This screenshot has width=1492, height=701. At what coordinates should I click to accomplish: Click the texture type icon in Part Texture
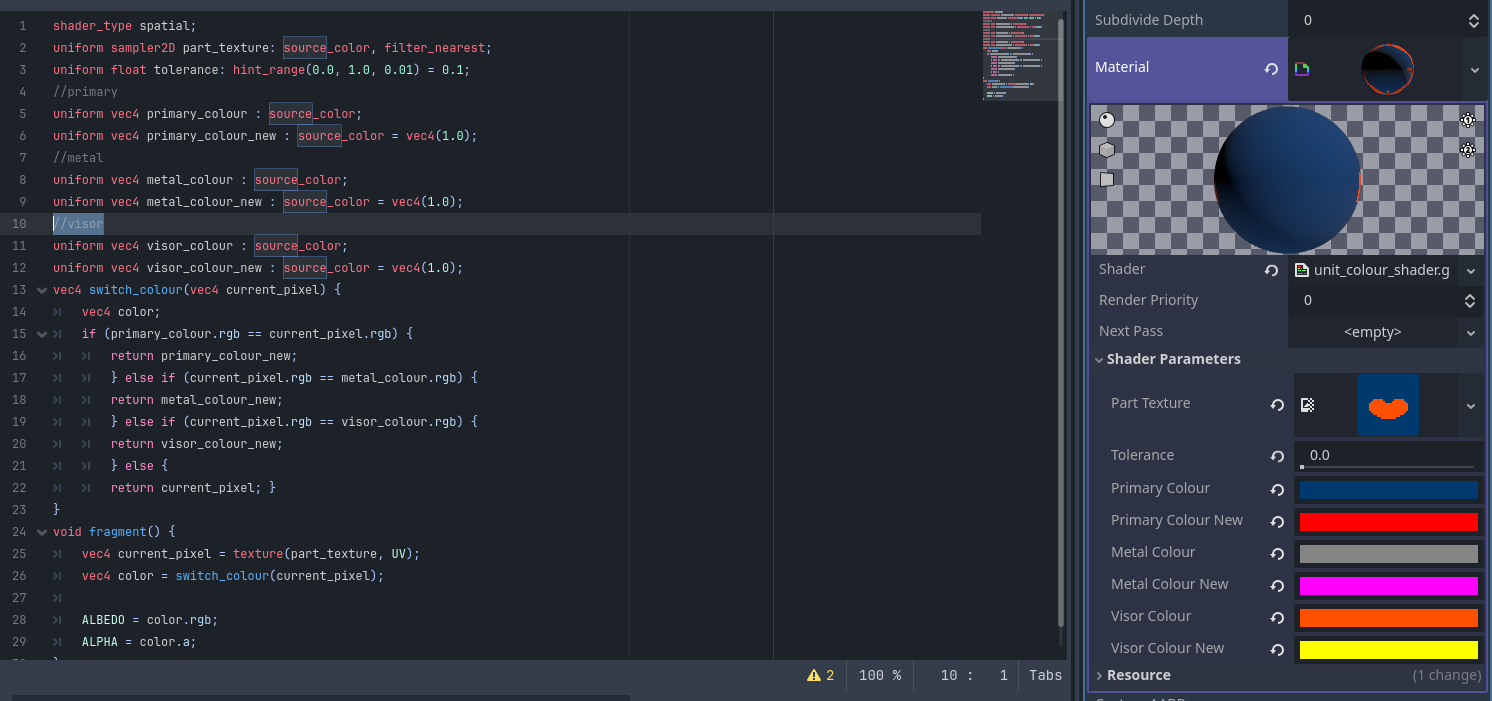click(x=1307, y=405)
